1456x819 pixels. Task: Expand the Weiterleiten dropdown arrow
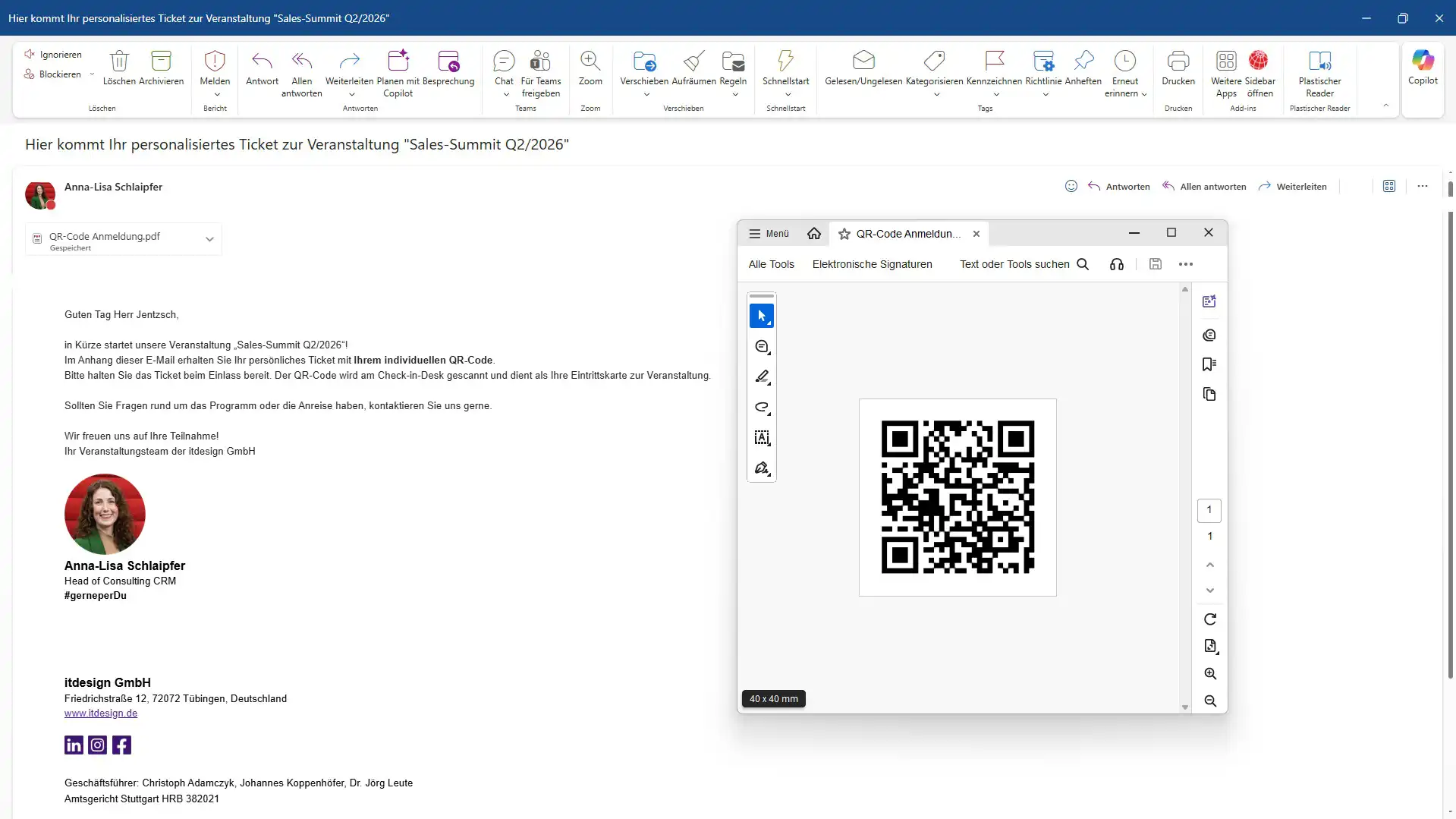(352, 95)
